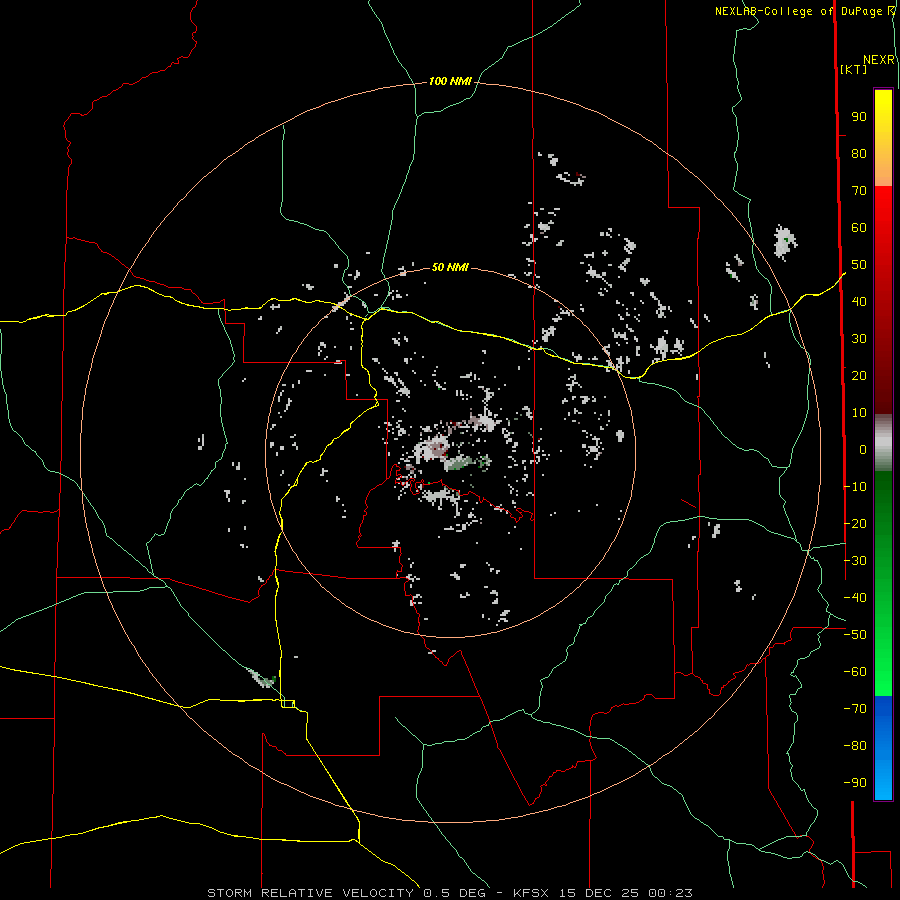Screen dimensions: 900x900
Task: Click the "-90" value on velocity scale
Action: point(855,782)
